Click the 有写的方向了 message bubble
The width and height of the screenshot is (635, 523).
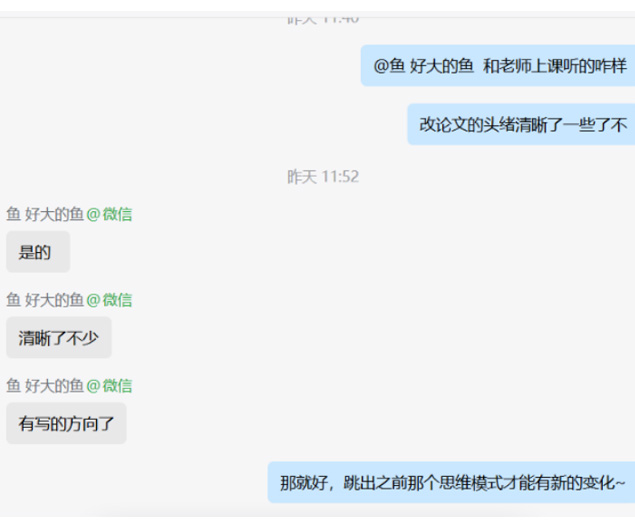[x=66, y=423]
